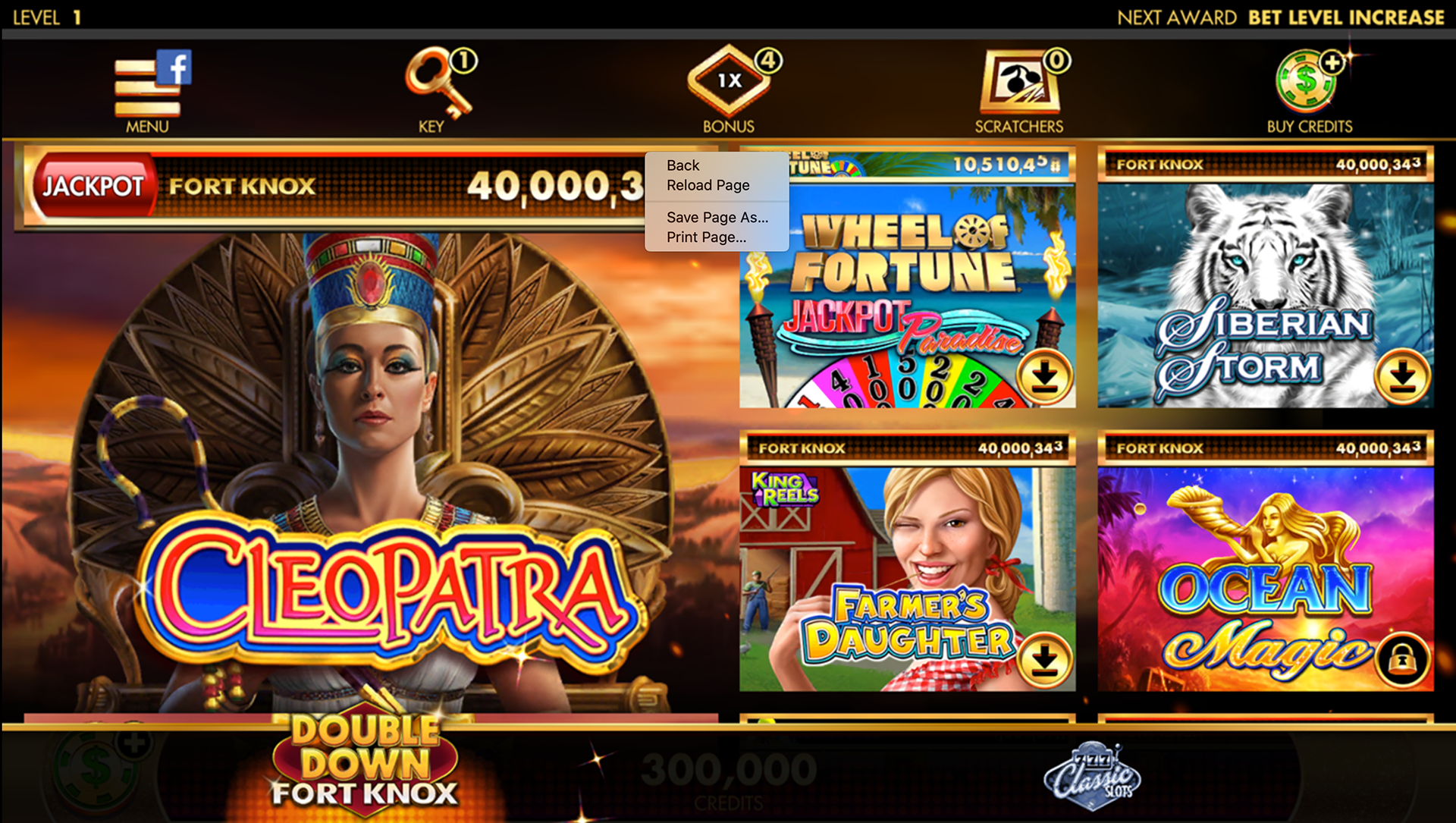The width and height of the screenshot is (1456, 823).
Task: Open the Classic Slots logo
Action: (x=1092, y=774)
